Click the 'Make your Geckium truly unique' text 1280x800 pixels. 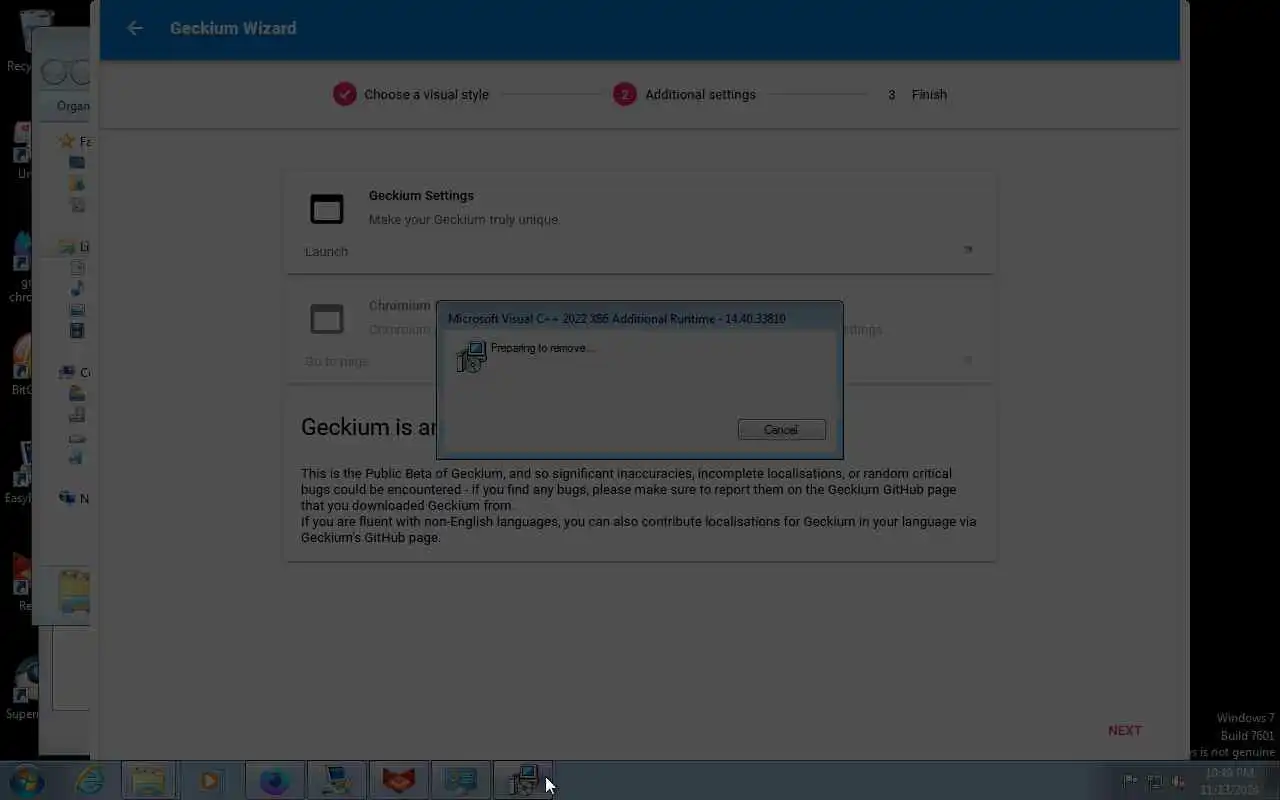pos(463,219)
